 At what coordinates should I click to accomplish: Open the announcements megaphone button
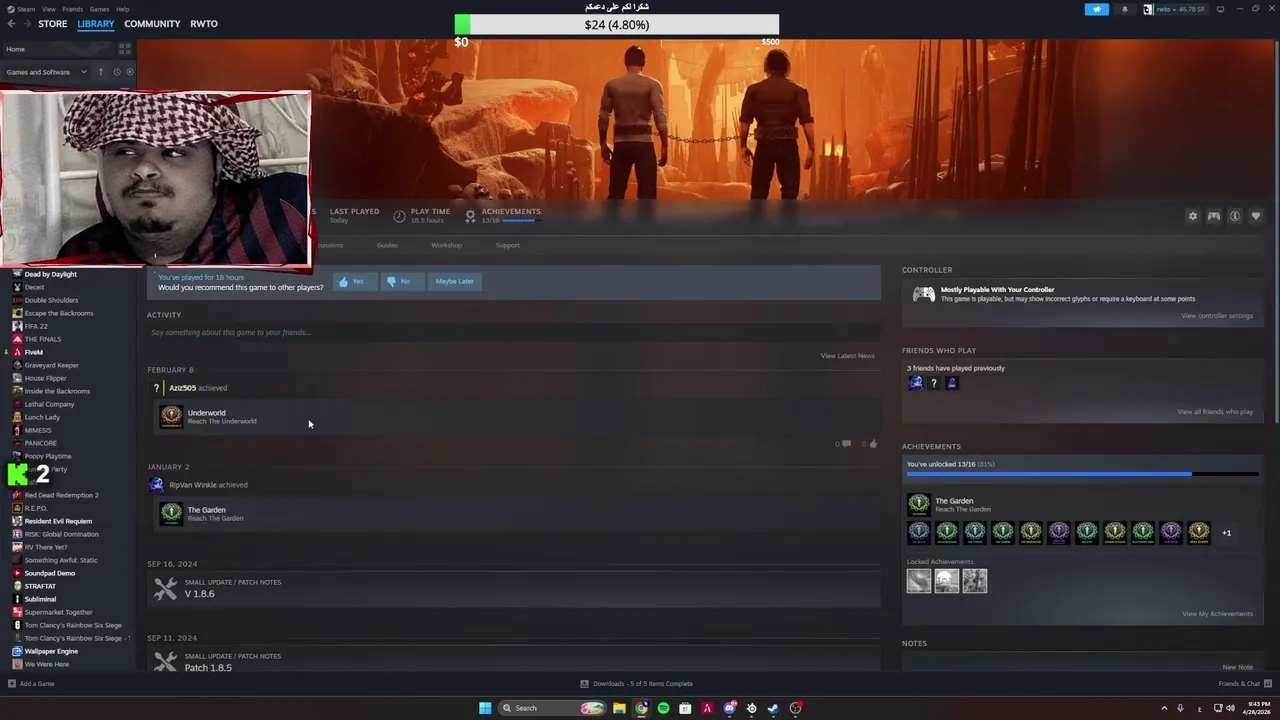[1097, 9]
